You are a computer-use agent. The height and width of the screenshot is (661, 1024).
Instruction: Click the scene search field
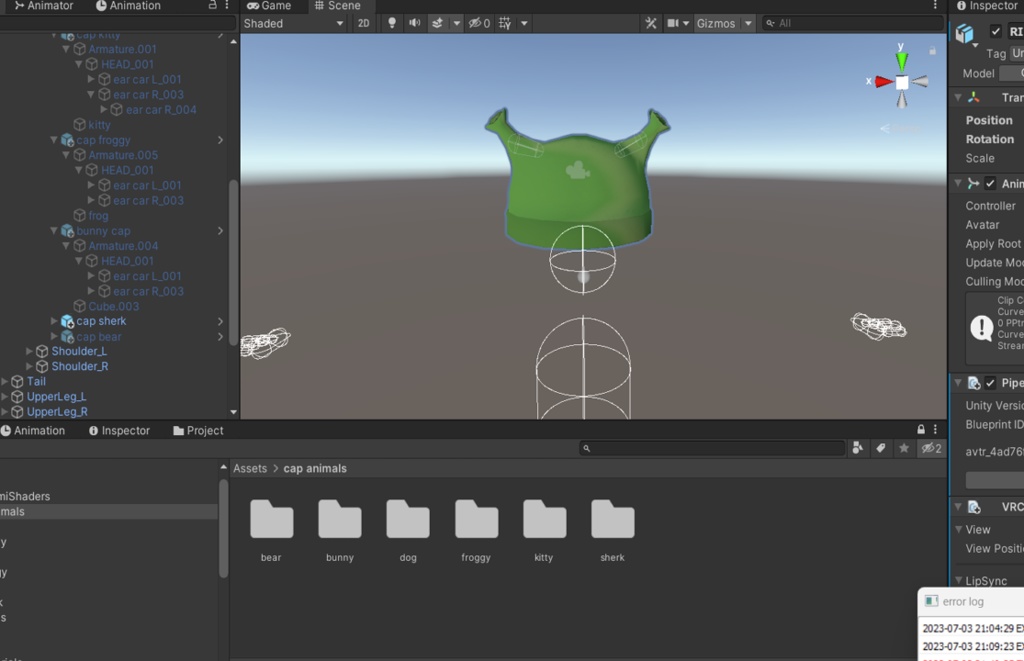click(852, 23)
